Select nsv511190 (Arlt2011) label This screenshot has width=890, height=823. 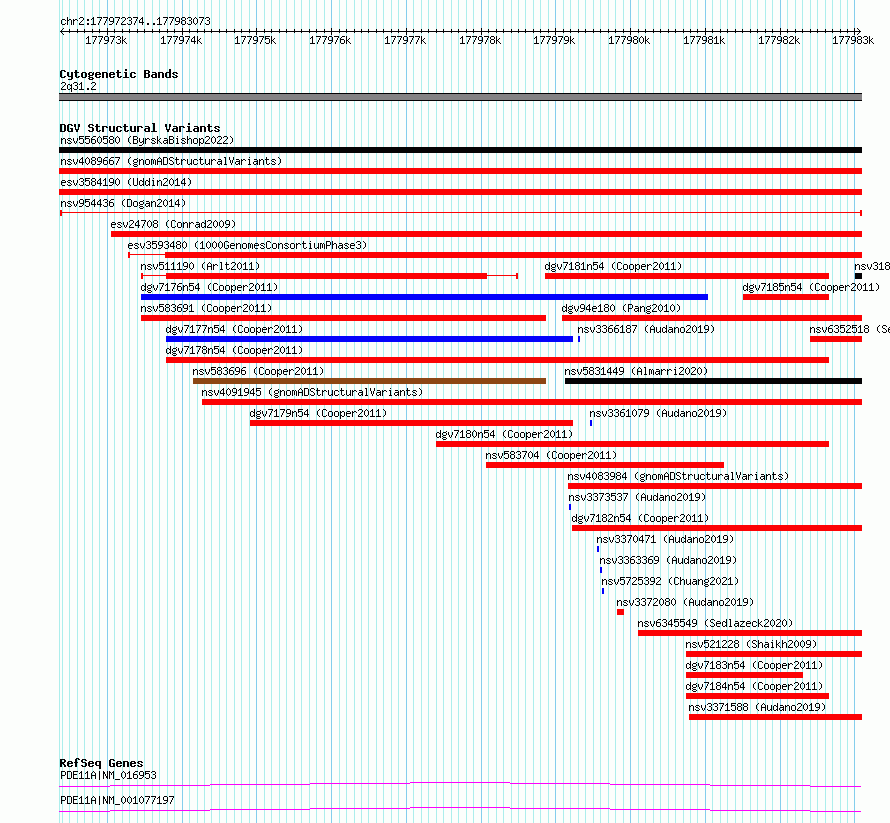point(200,266)
